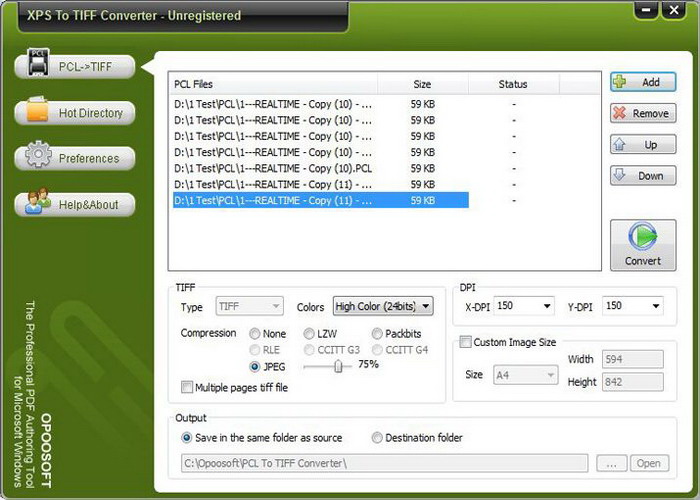
Task: Select the REALTIME - Copy (10).PCL file row
Action: pyautogui.click(x=321, y=168)
